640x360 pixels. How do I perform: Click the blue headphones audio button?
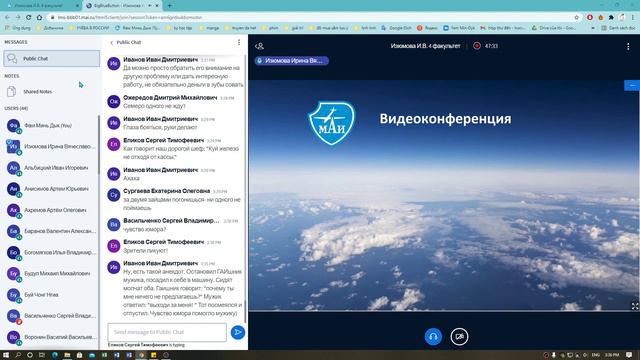(433, 337)
